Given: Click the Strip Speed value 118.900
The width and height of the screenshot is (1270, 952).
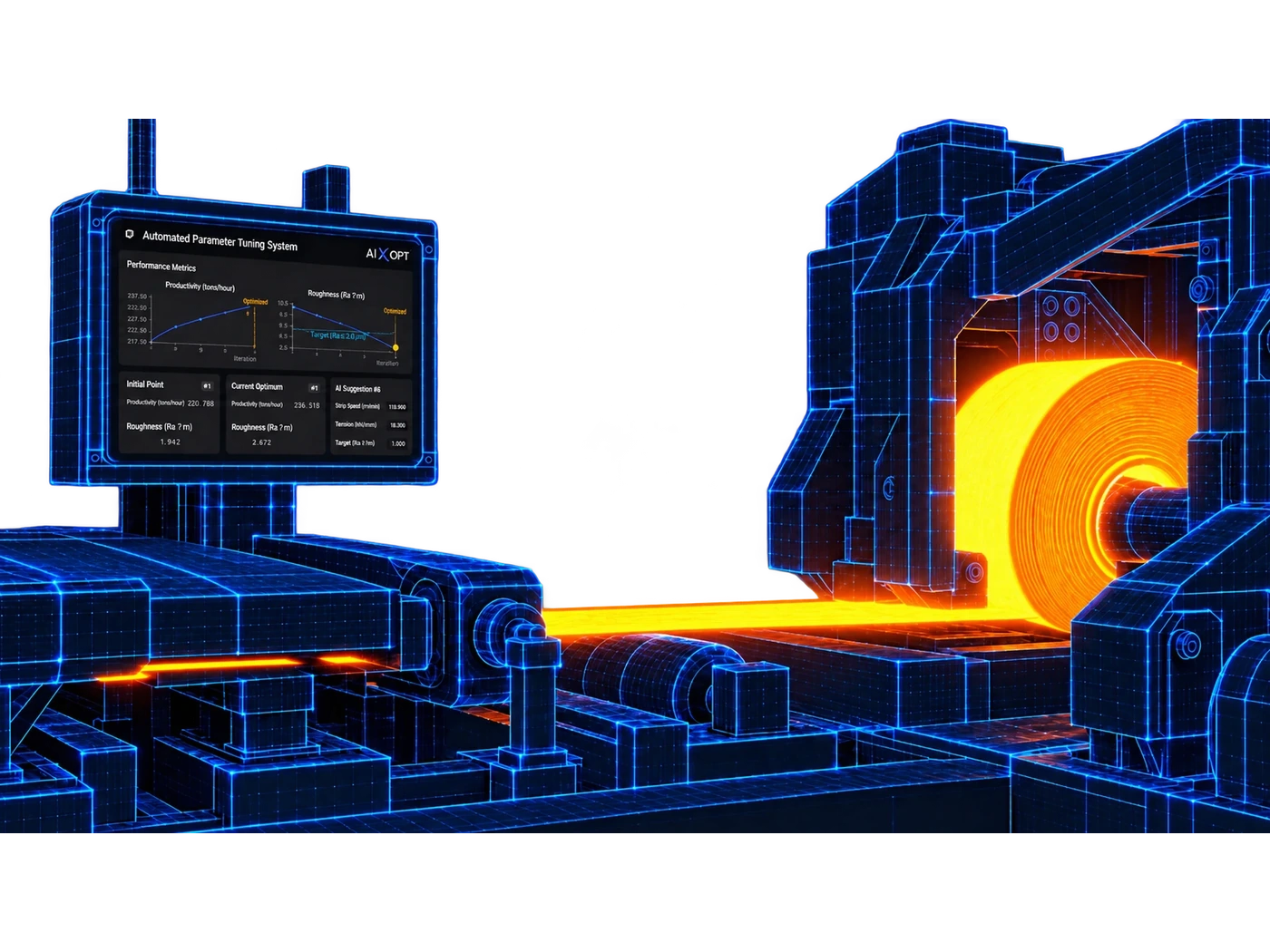Looking at the screenshot, I should [397, 407].
